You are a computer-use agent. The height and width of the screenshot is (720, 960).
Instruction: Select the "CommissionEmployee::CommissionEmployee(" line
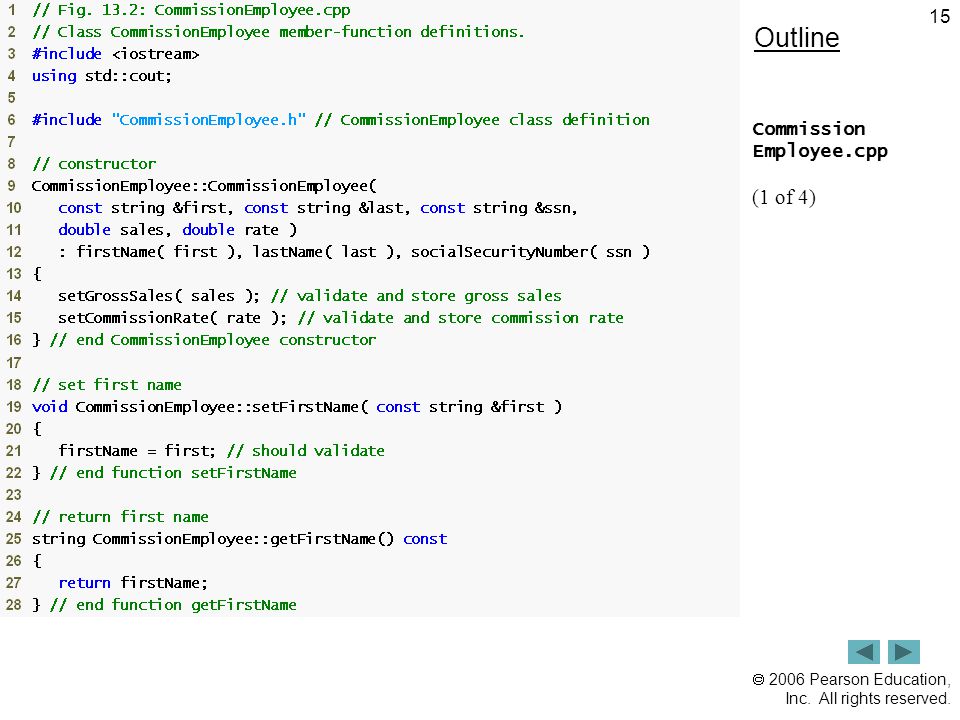click(x=204, y=186)
